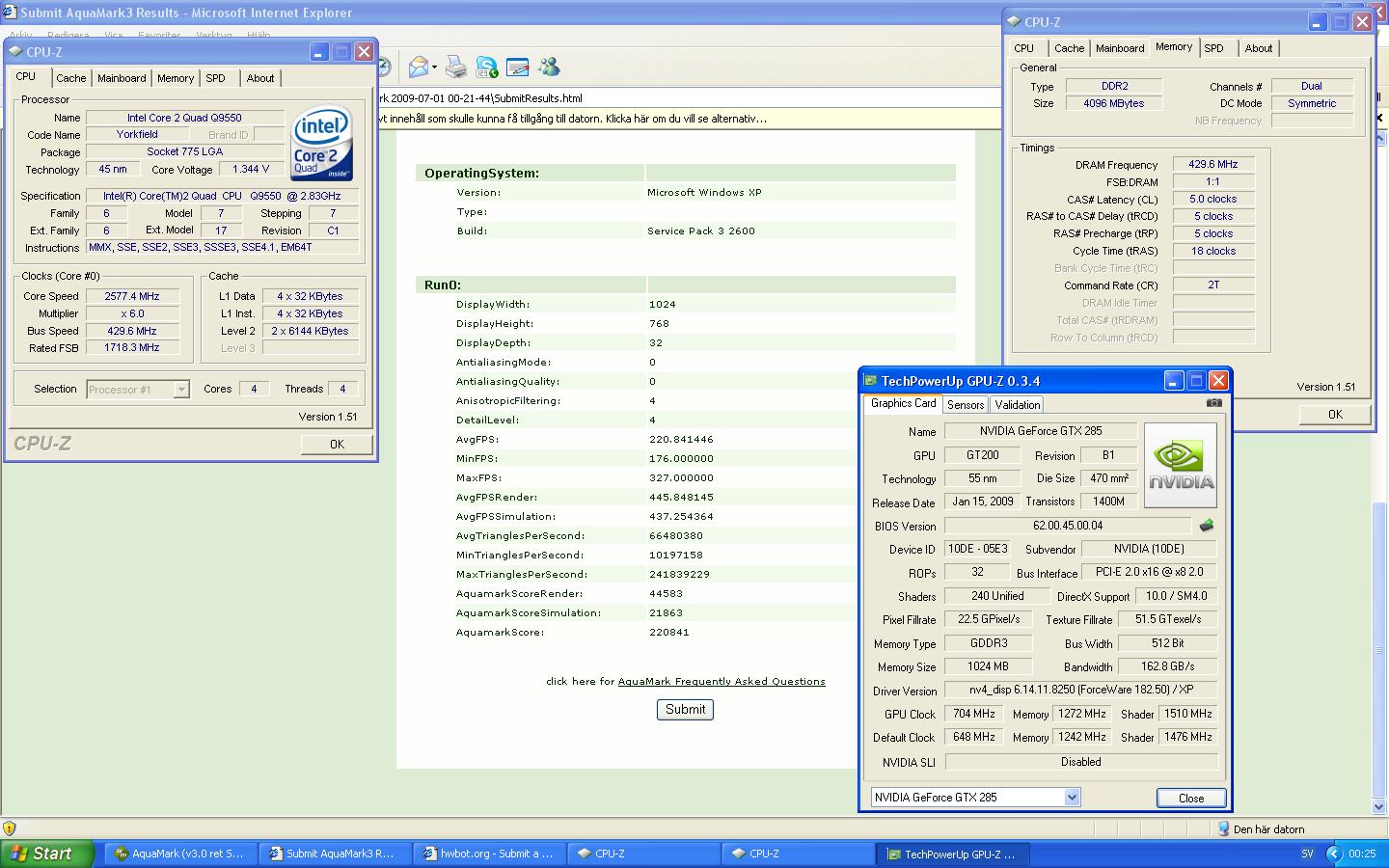Click the Intel Core 2 Quad logo
This screenshot has width=1389, height=868.
click(322, 143)
